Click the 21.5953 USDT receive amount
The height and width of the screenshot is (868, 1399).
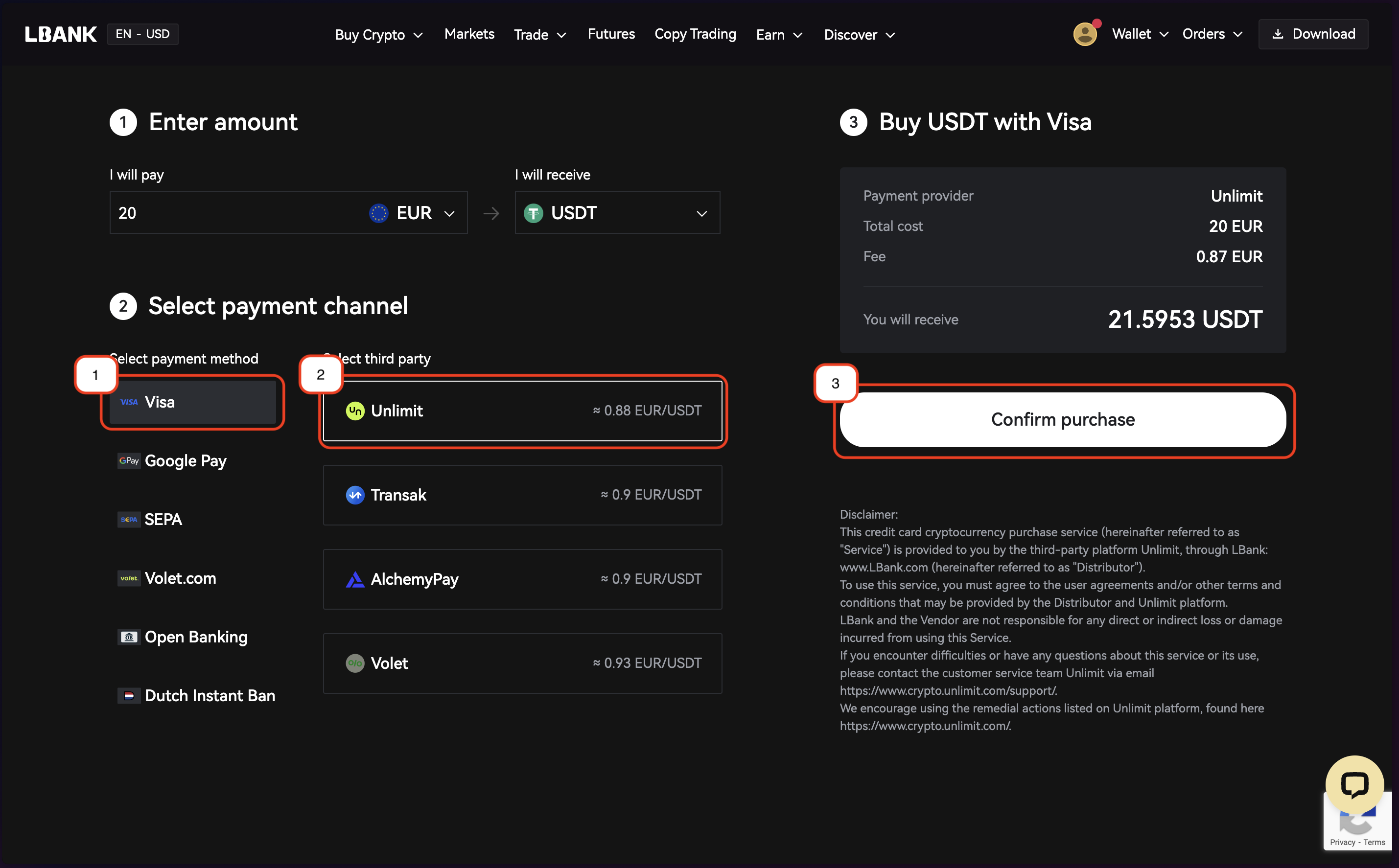tap(1185, 320)
